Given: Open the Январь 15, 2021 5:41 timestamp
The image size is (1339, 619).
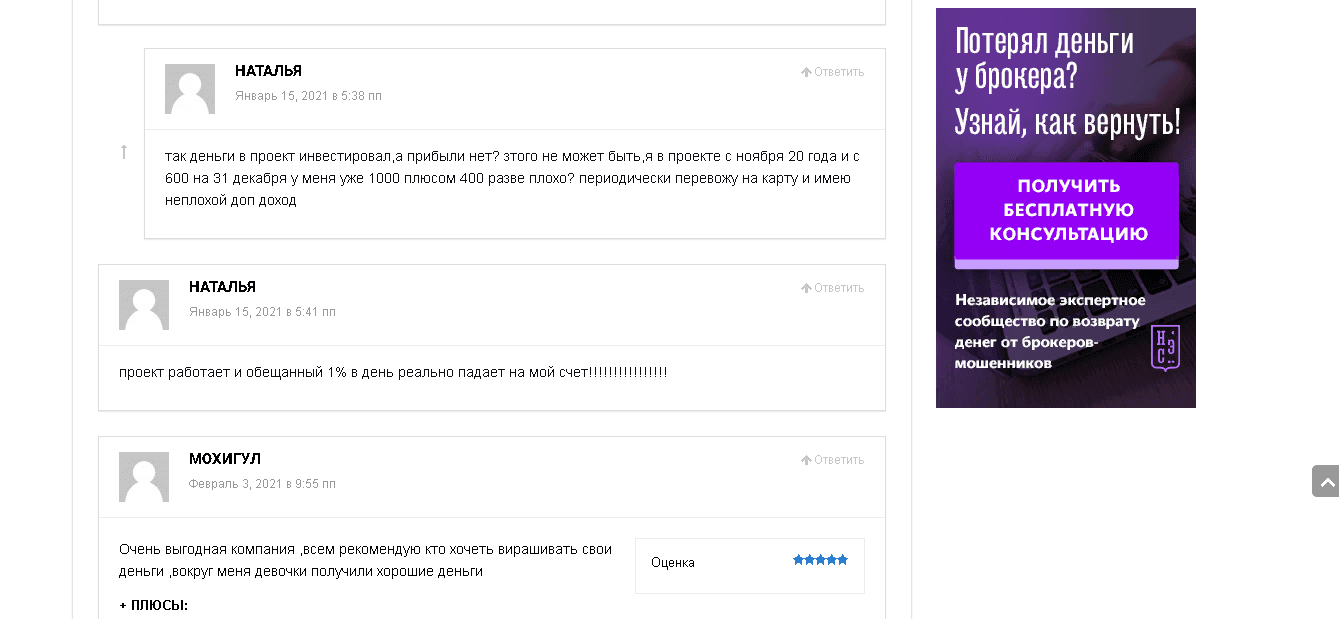Looking at the screenshot, I should [262, 312].
